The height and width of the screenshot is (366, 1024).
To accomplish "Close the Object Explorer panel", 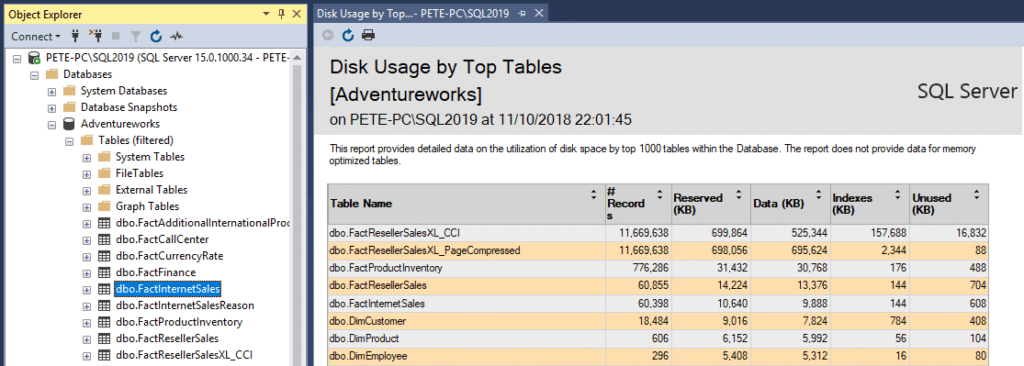I will point(296,13).
